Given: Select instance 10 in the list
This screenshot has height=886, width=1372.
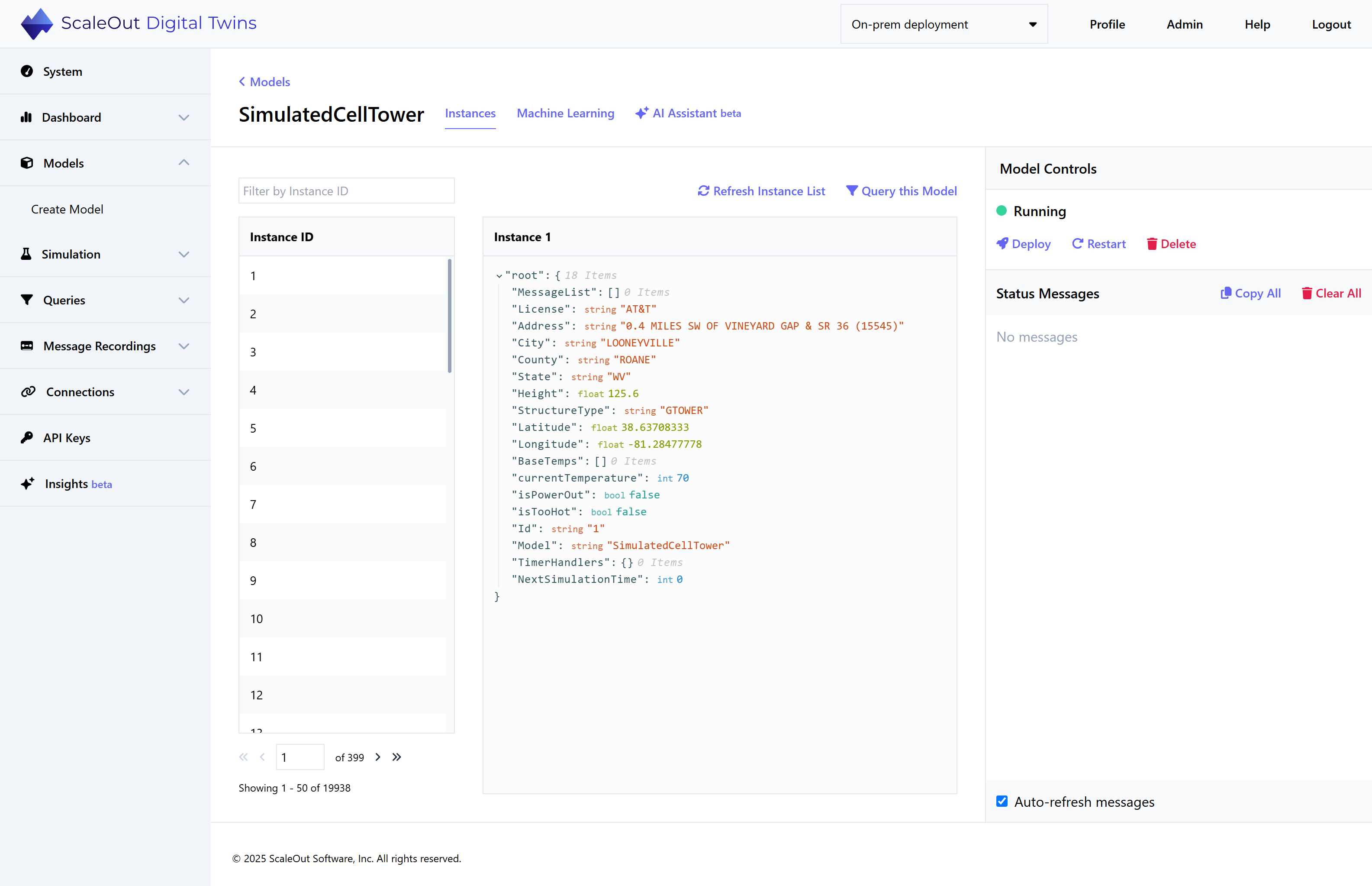Looking at the screenshot, I should (342, 618).
